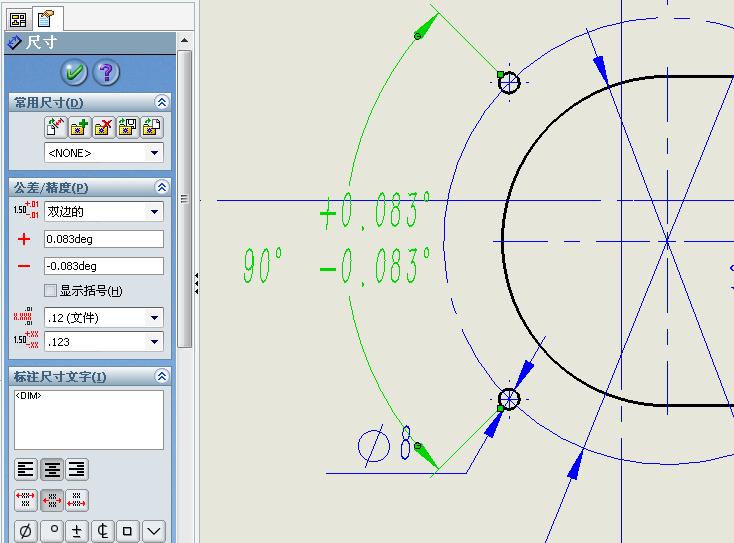Right justify the dimension text
734x543 pixels.
click(x=77, y=470)
